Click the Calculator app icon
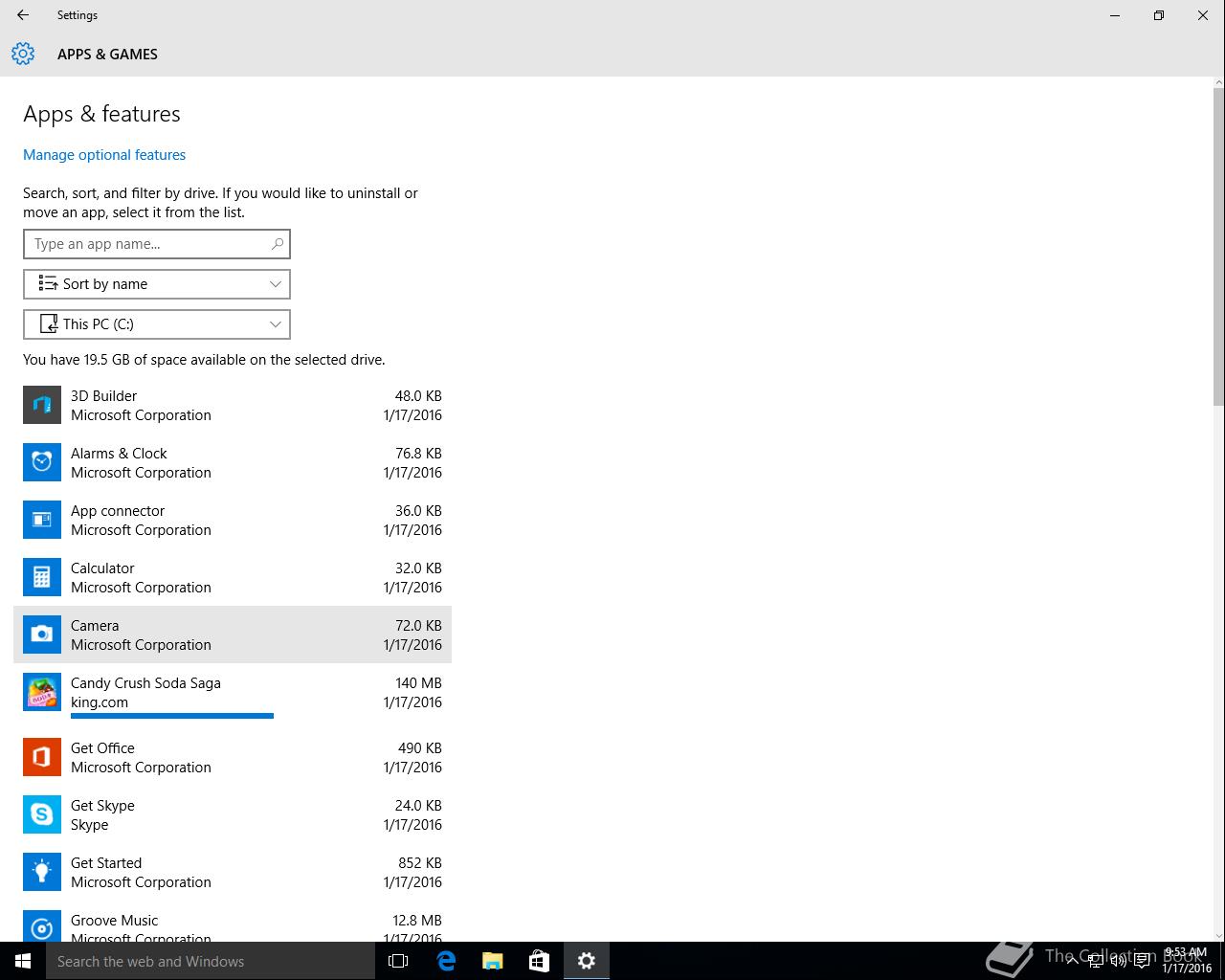 pyautogui.click(x=42, y=577)
